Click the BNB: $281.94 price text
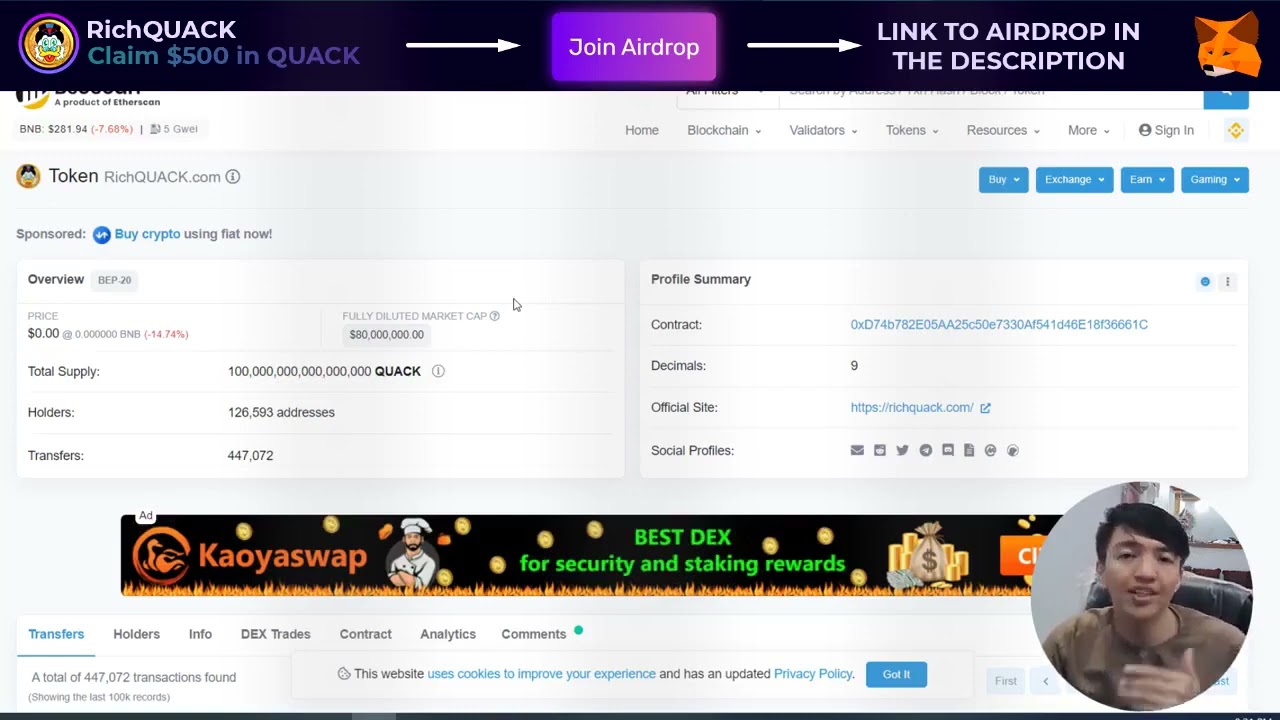The width and height of the screenshot is (1280, 720). [76, 129]
